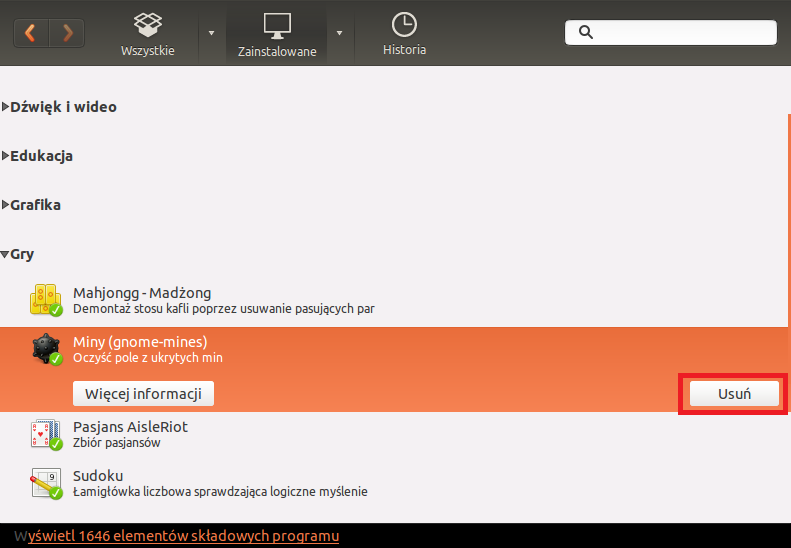Screen dimensions: 791x548
Task: Click description Zbiór pasjansów
Action: click(x=117, y=443)
